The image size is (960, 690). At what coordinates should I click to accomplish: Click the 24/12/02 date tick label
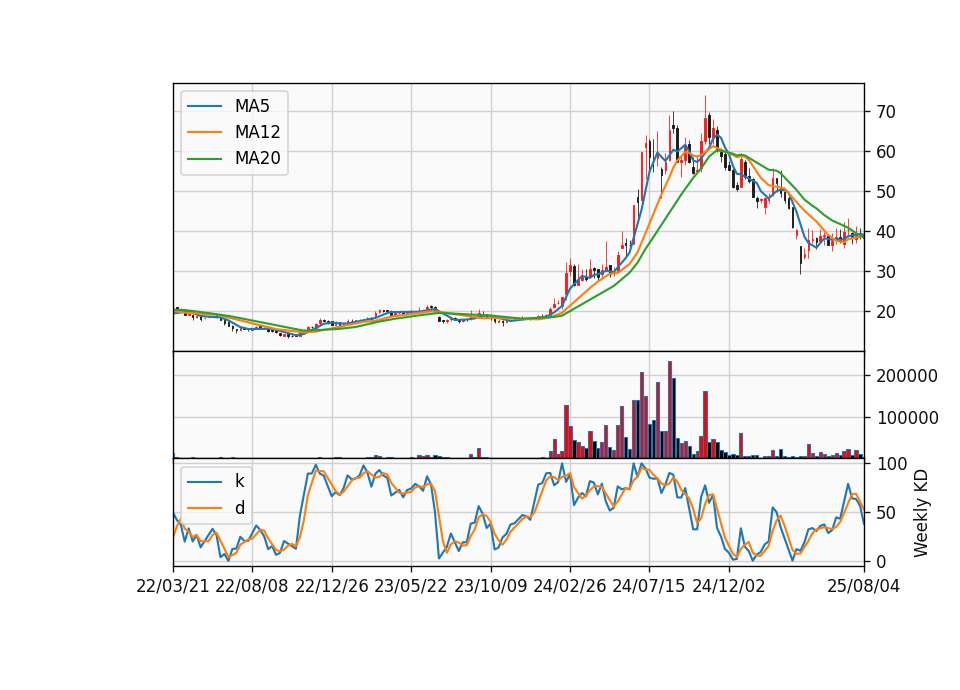point(729,586)
